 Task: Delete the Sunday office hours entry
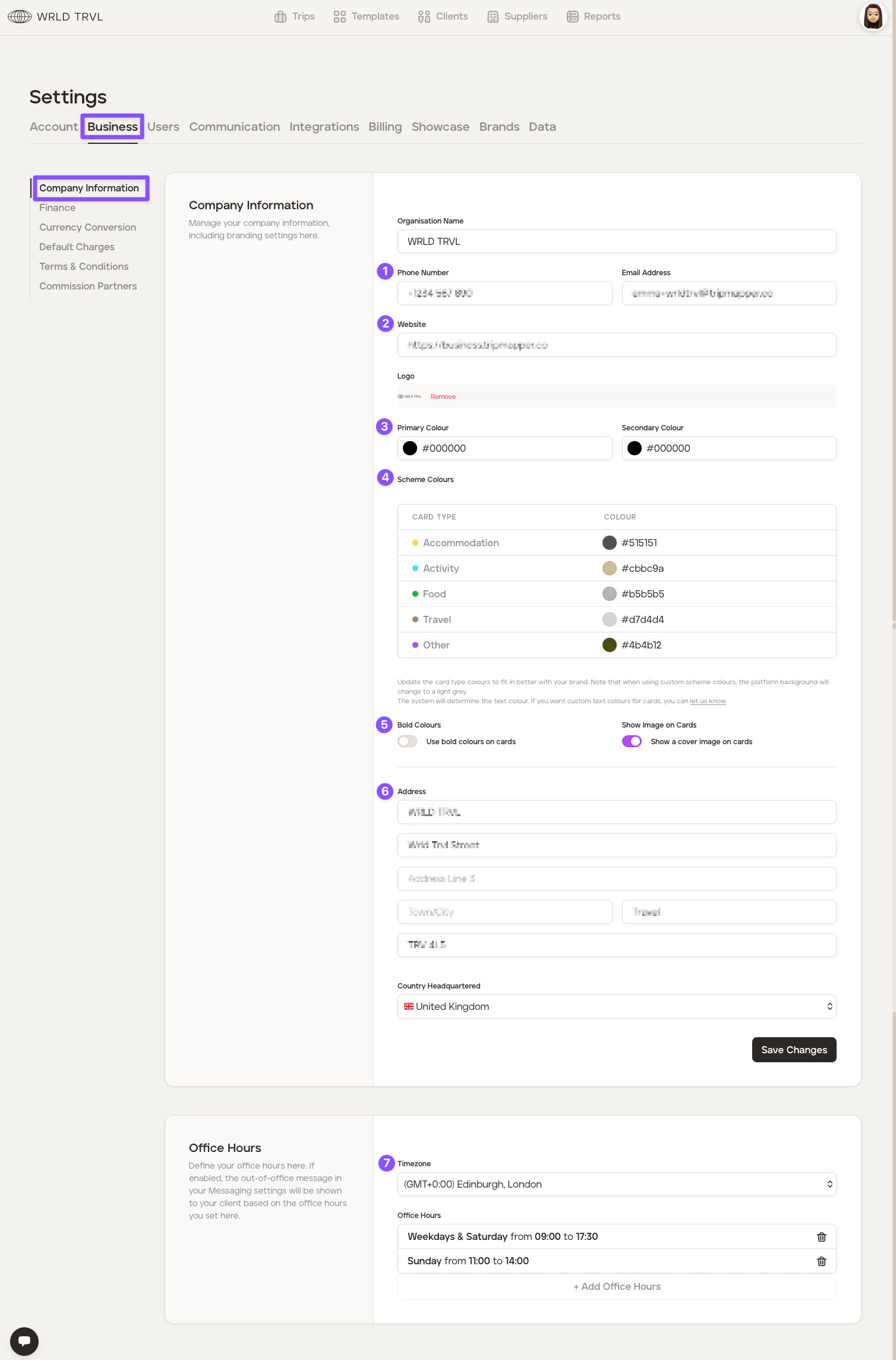[x=822, y=1261]
